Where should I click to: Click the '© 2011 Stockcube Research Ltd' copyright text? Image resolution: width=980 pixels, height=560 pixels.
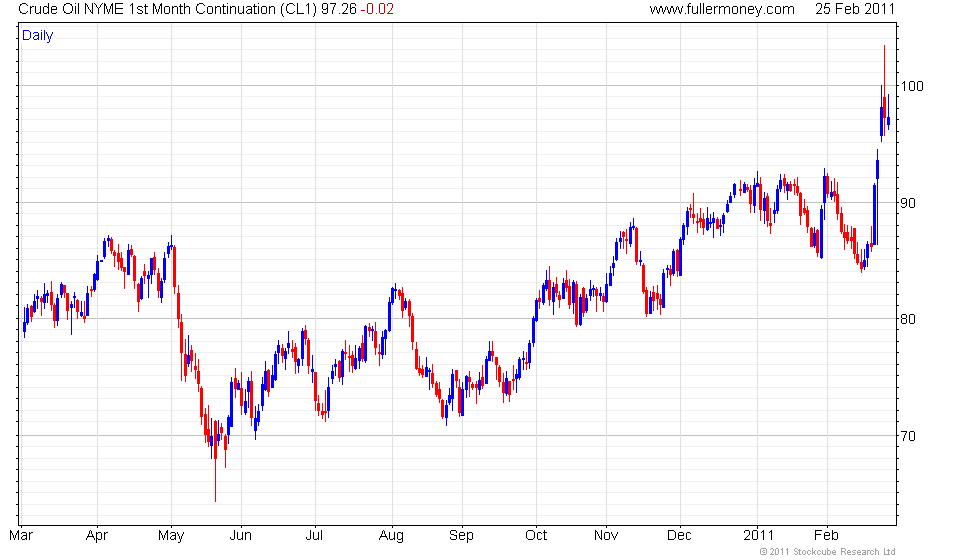[x=828, y=552]
